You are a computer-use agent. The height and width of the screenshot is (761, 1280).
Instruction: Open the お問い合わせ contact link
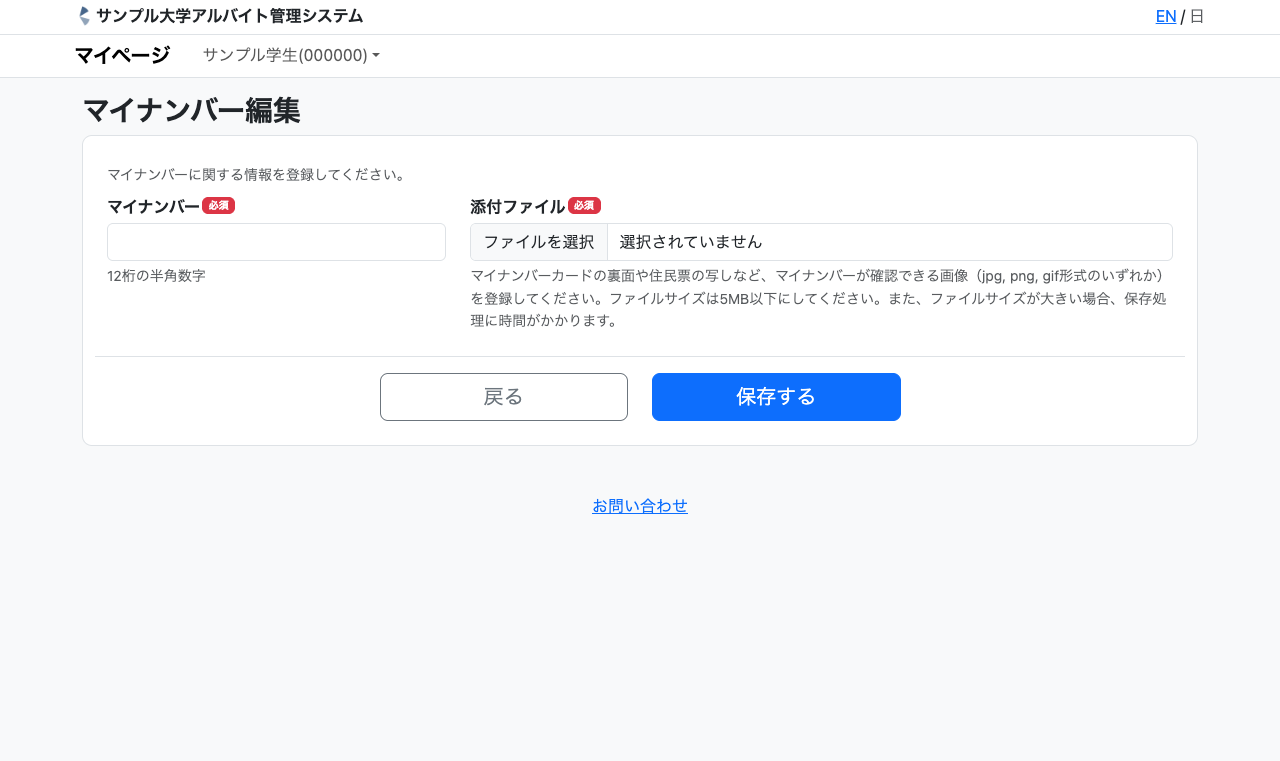640,506
